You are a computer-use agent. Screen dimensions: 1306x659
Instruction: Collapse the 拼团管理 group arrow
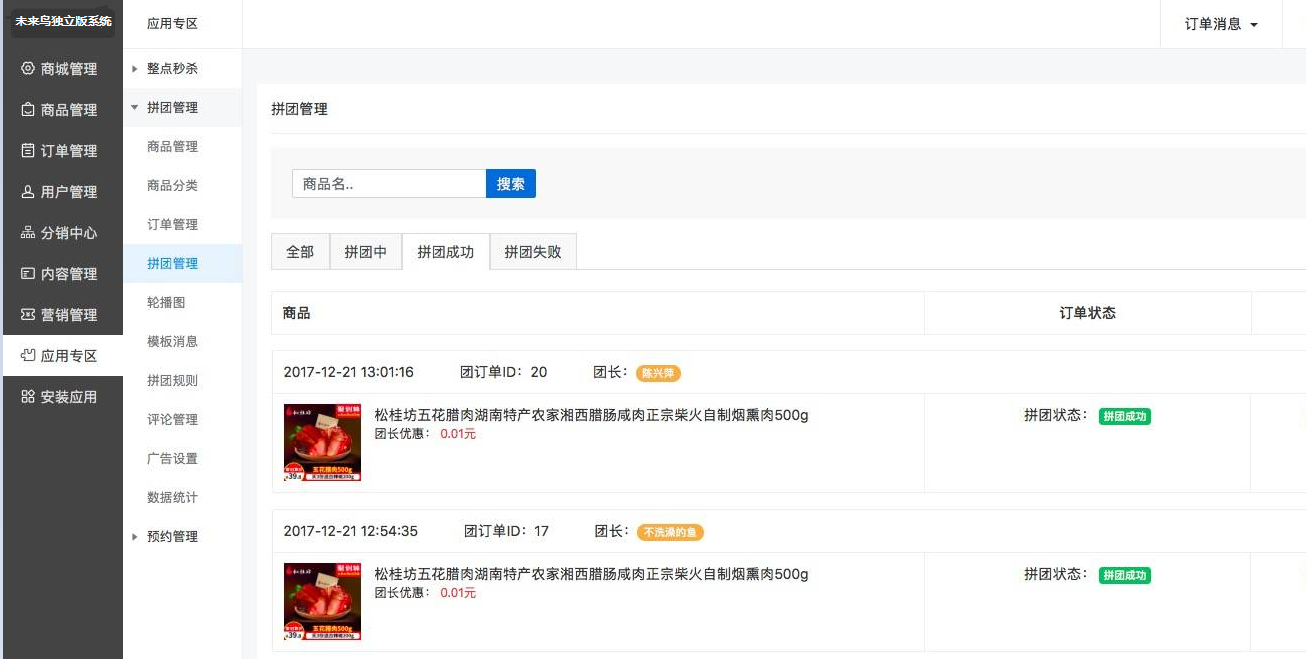(135, 107)
